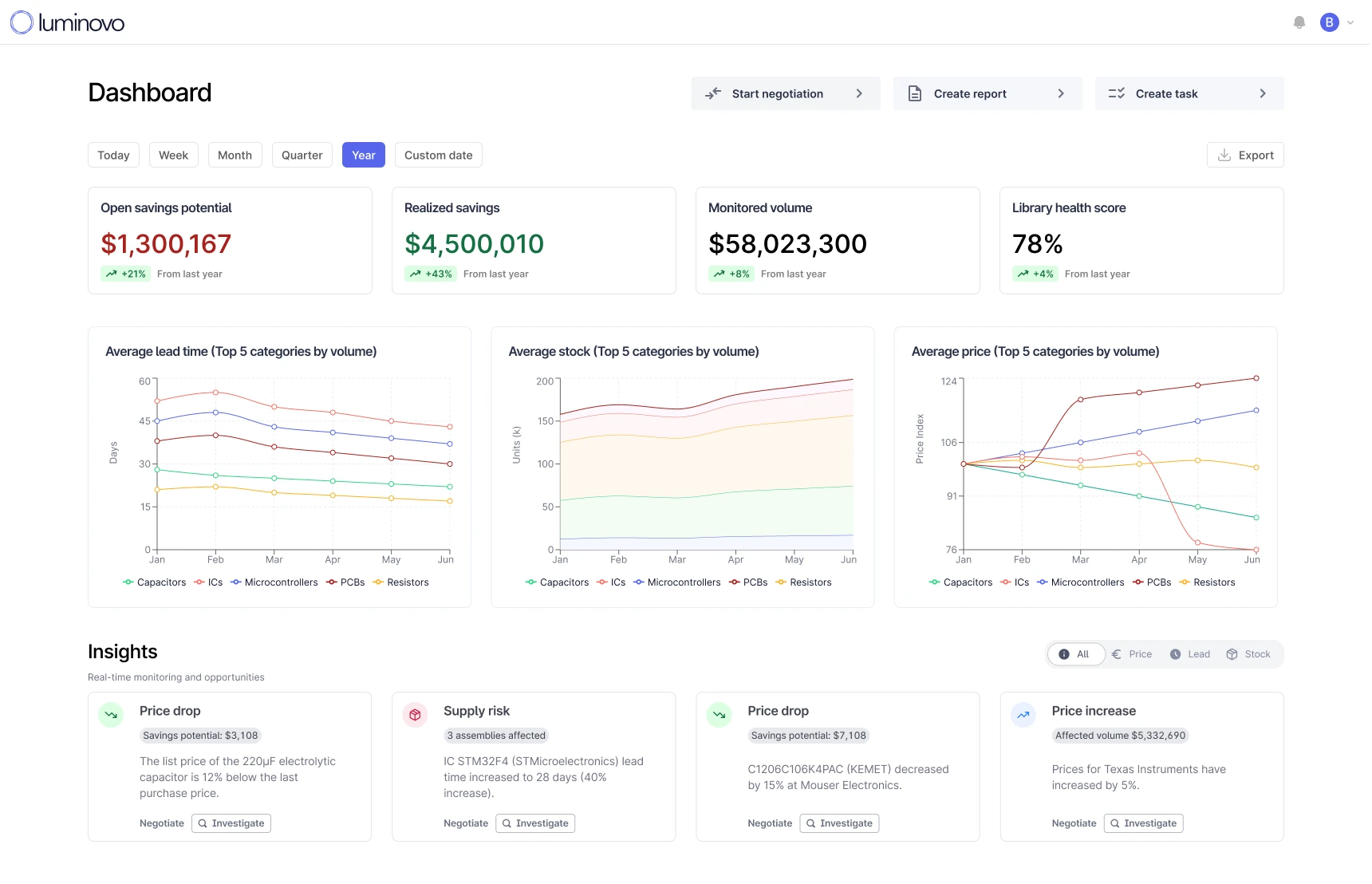Click the notification bell icon
1372x884 pixels.
[1299, 22]
